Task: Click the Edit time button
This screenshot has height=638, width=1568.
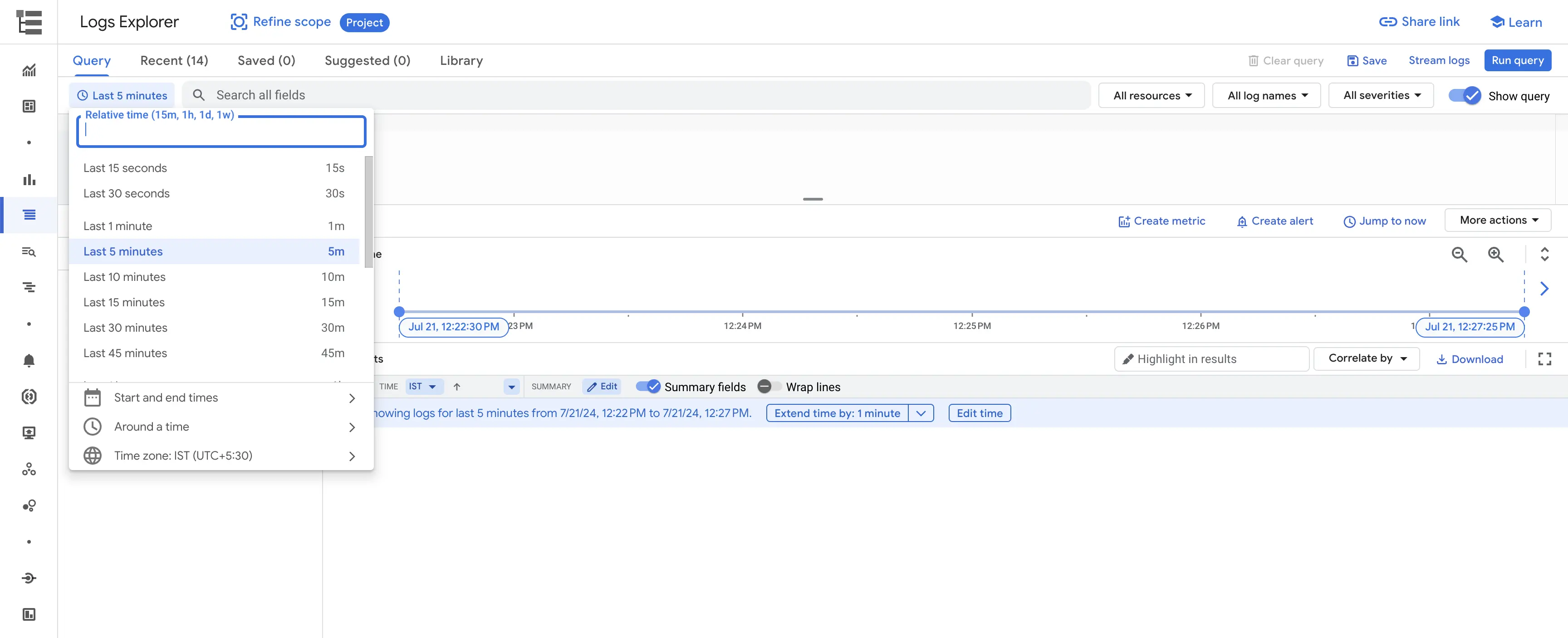Action: point(980,413)
